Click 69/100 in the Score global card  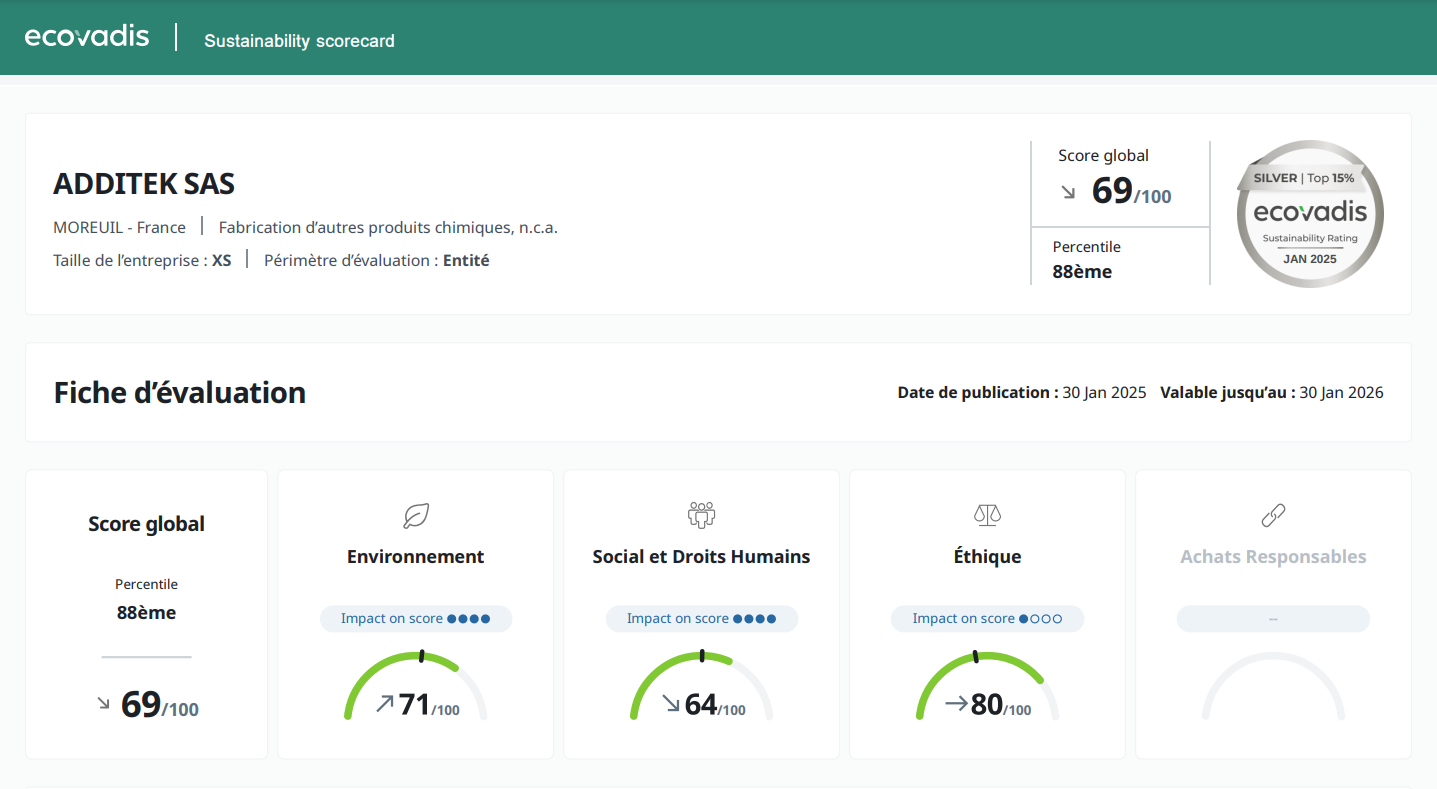click(x=159, y=704)
